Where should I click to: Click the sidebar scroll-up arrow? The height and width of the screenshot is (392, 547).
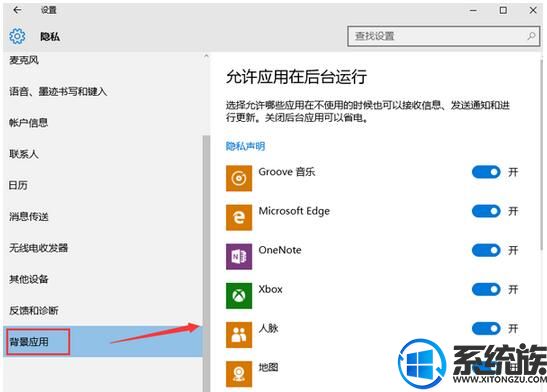pos(206,56)
